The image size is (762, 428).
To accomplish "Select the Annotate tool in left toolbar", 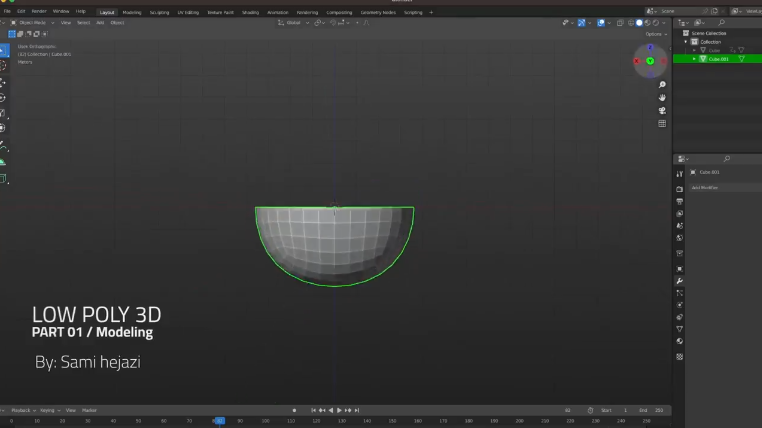I will click(x=3, y=147).
